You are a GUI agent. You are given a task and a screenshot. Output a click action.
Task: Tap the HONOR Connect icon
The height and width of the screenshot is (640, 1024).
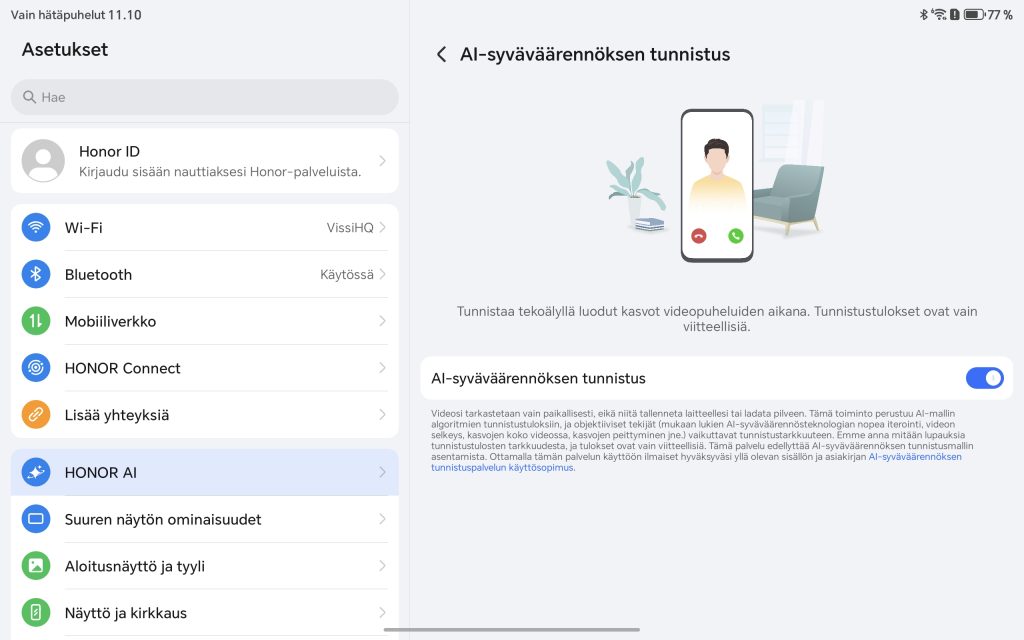pos(36,368)
